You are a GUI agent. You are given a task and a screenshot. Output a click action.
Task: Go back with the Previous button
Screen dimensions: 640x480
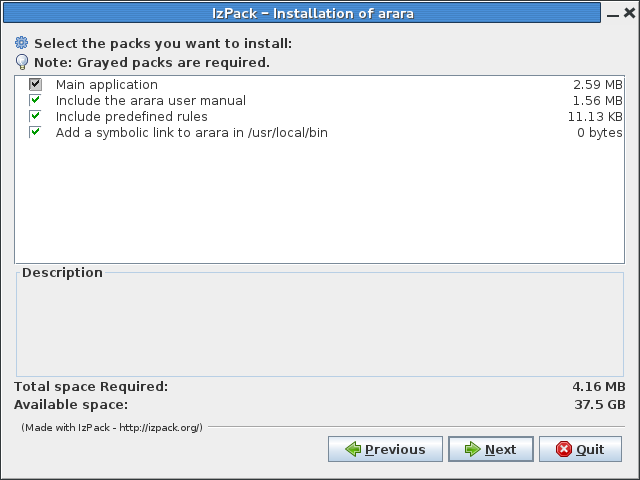point(384,450)
